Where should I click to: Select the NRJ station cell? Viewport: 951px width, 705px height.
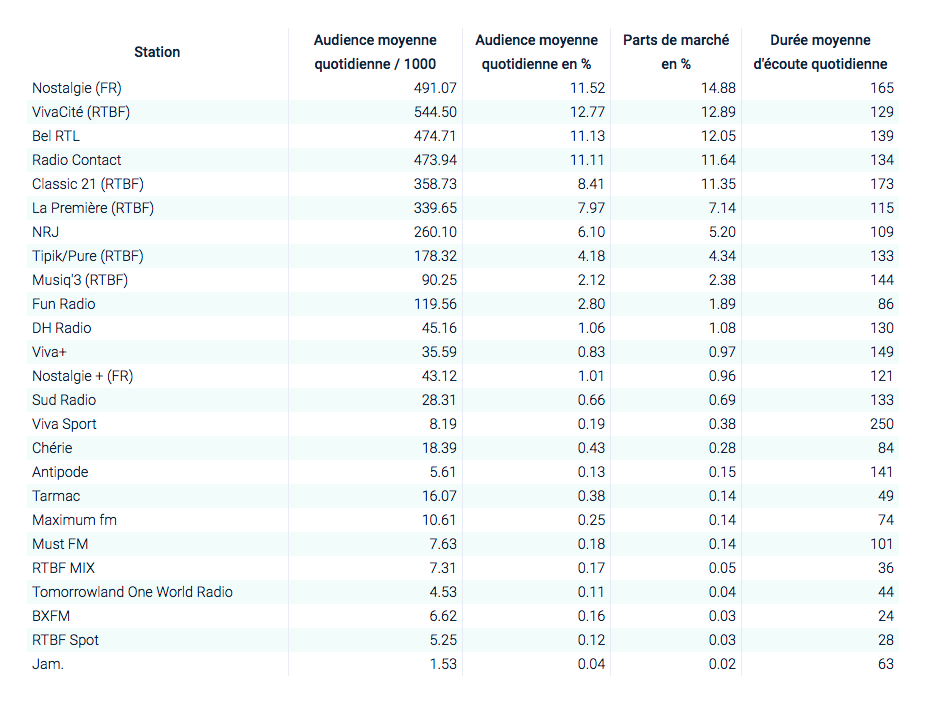click(47, 232)
